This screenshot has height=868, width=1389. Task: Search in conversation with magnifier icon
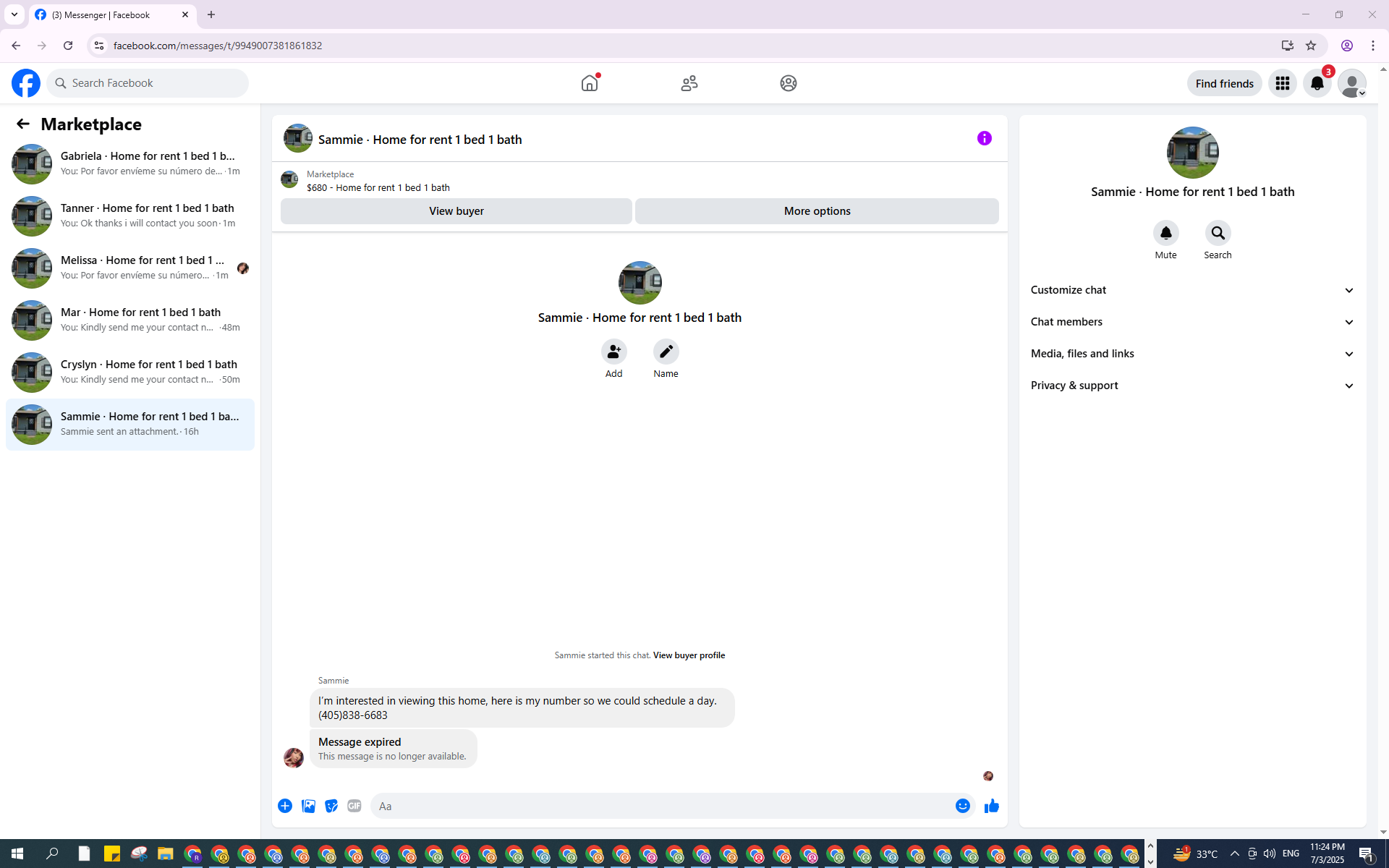[x=1218, y=233]
